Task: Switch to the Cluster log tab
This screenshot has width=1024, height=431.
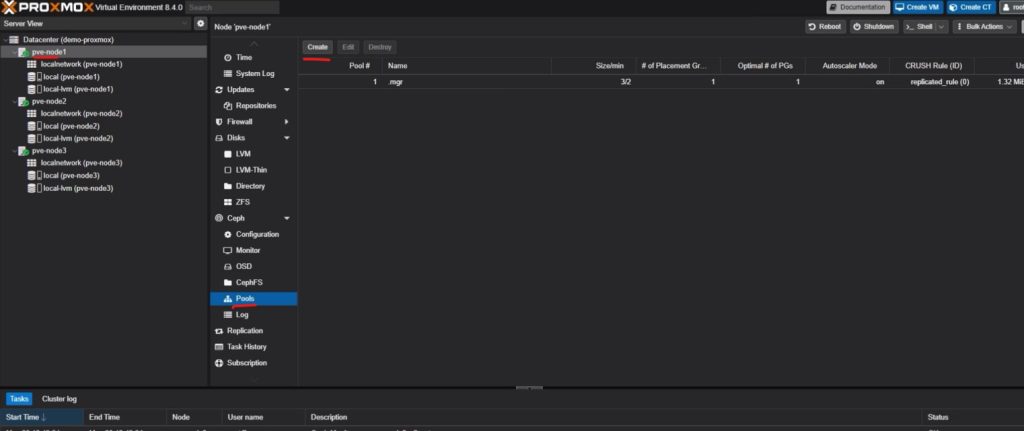Action: point(59,399)
